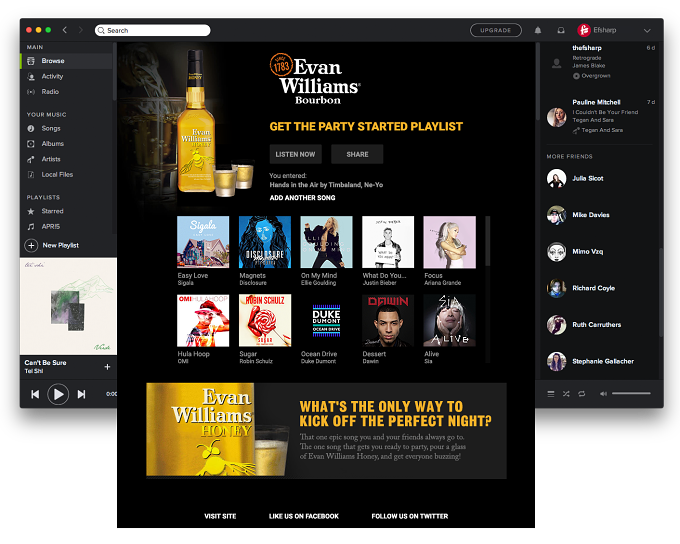680x544 pixels.
Task: Click Tegan And Sara artist link with icon
Action: (598, 130)
